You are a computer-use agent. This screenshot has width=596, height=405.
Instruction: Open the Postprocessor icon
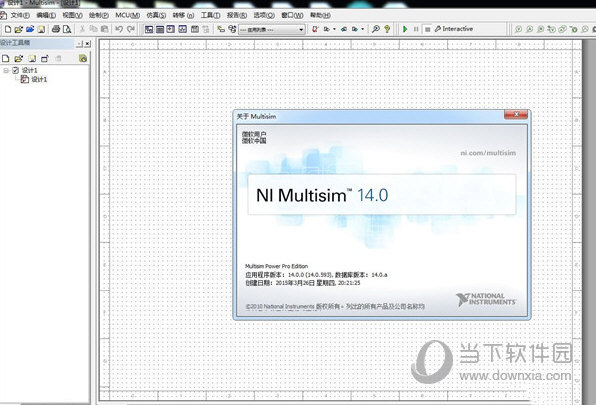click(x=195, y=29)
